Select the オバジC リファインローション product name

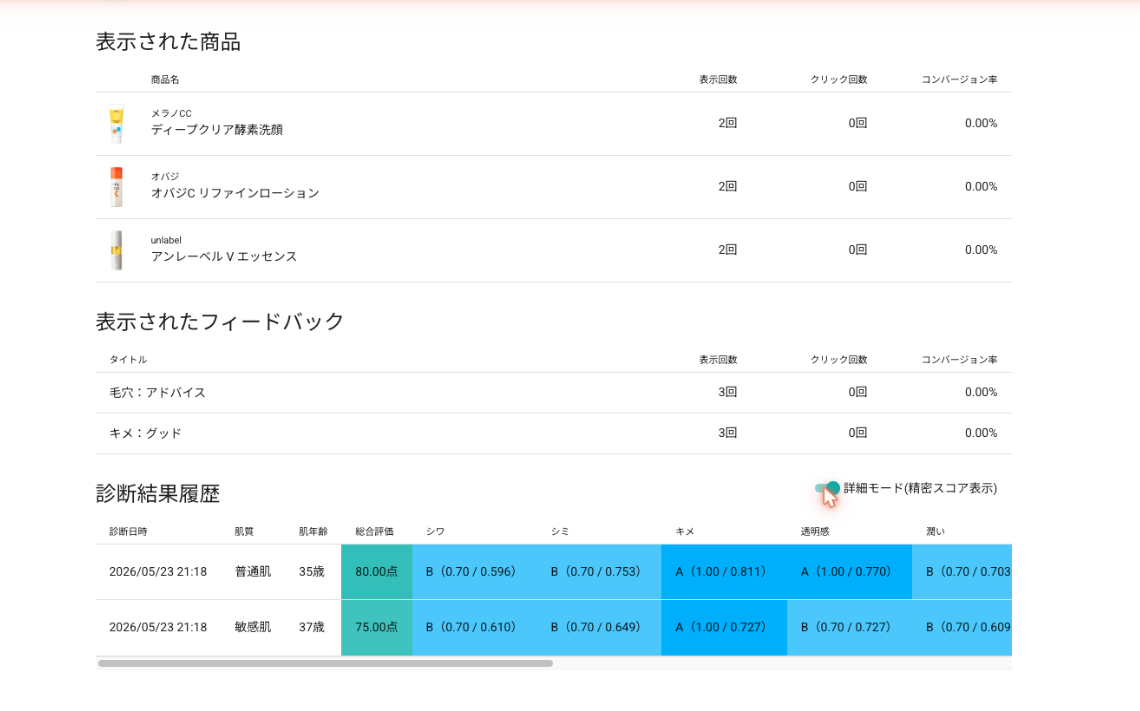point(235,193)
